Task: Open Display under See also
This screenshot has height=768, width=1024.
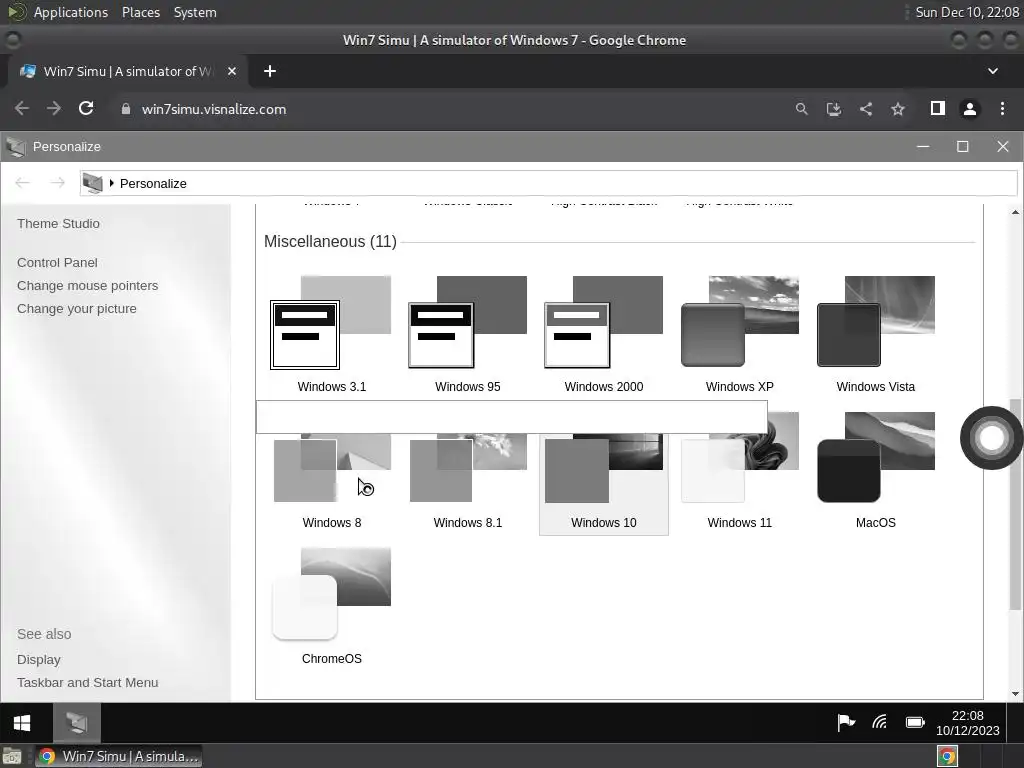Action: 39,660
